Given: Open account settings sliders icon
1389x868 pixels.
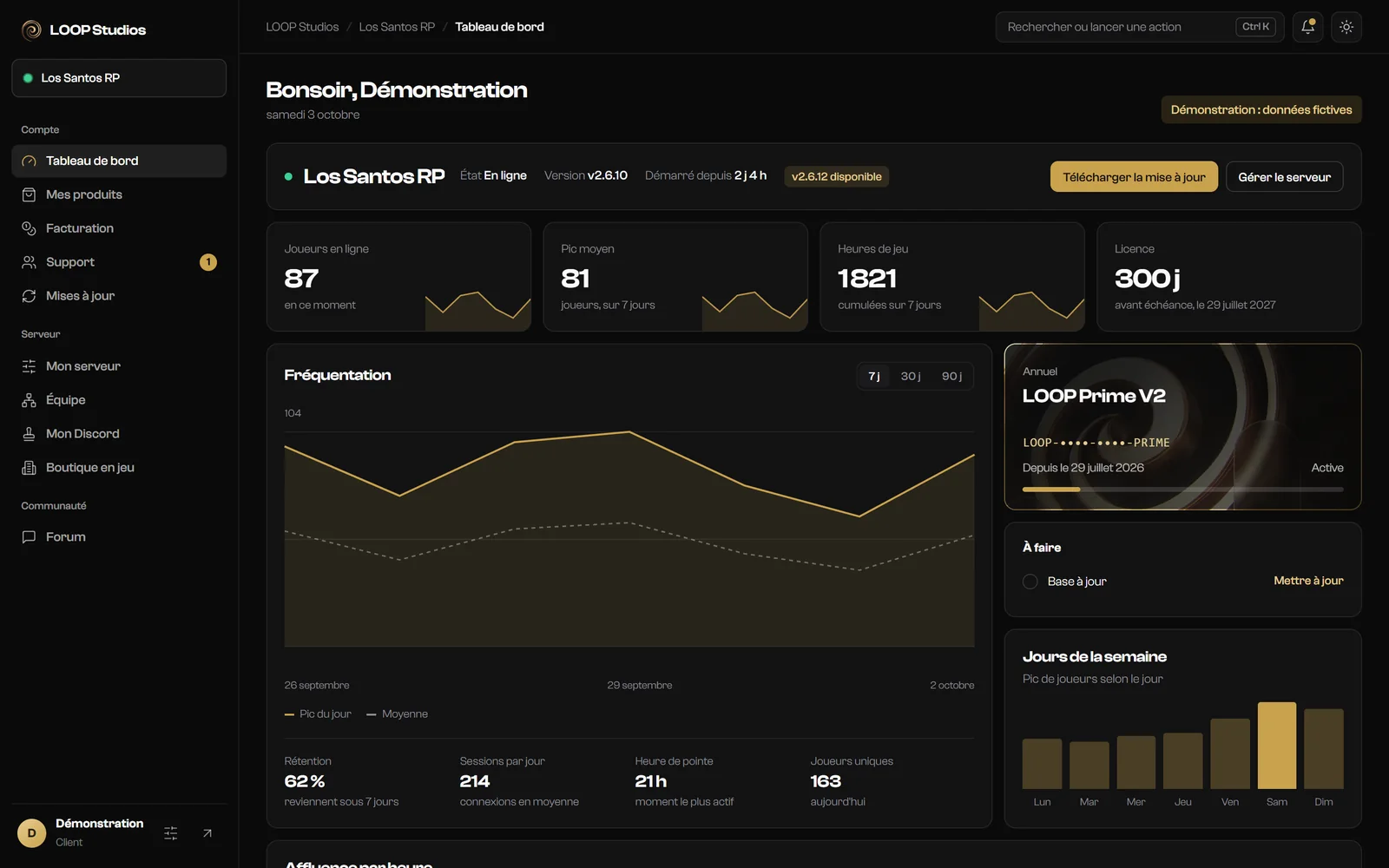Looking at the screenshot, I should coord(171,833).
